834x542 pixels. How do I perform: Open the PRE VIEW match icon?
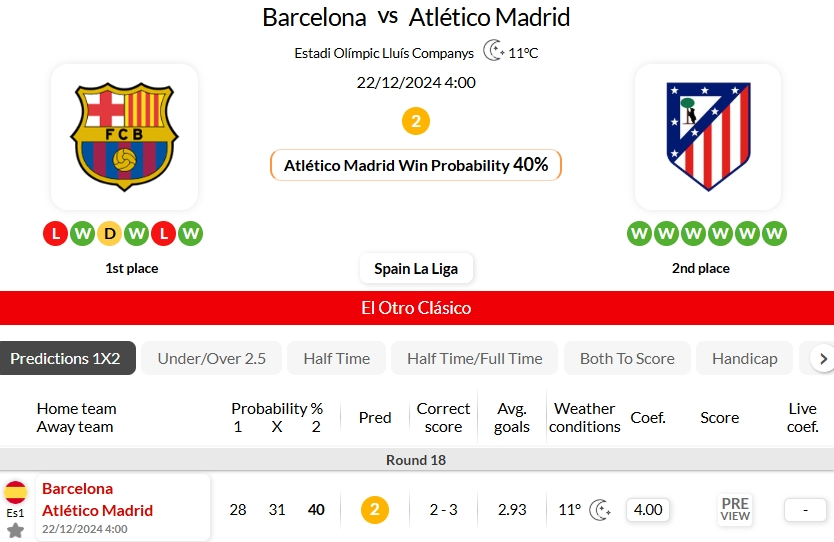click(x=735, y=510)
